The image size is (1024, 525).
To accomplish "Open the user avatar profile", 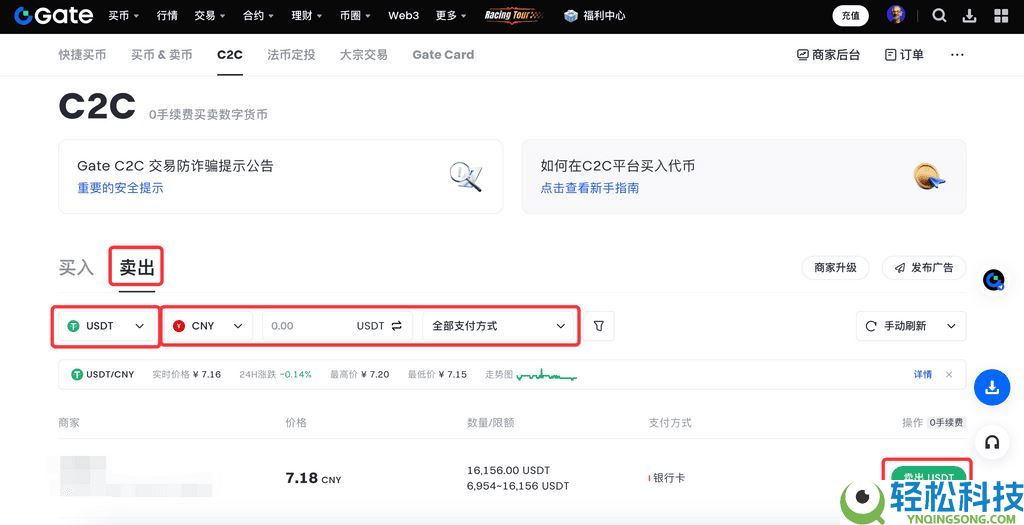I will (896, 16).
